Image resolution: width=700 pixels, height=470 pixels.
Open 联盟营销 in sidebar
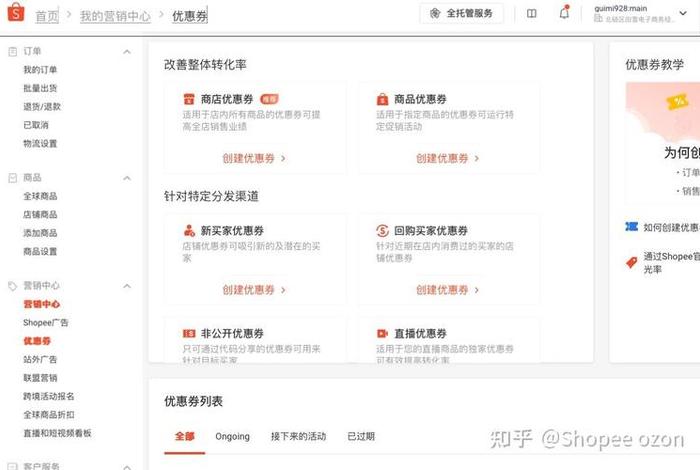click(x=40, y=378)
